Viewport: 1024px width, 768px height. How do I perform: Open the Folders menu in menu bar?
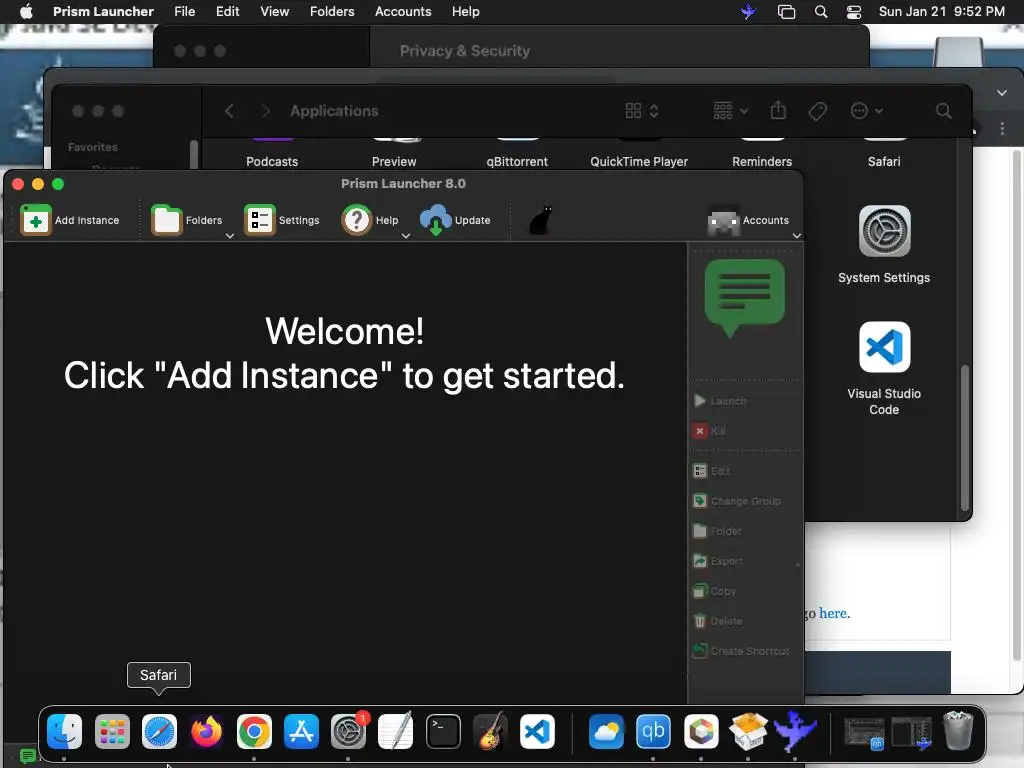coord(332,11)
